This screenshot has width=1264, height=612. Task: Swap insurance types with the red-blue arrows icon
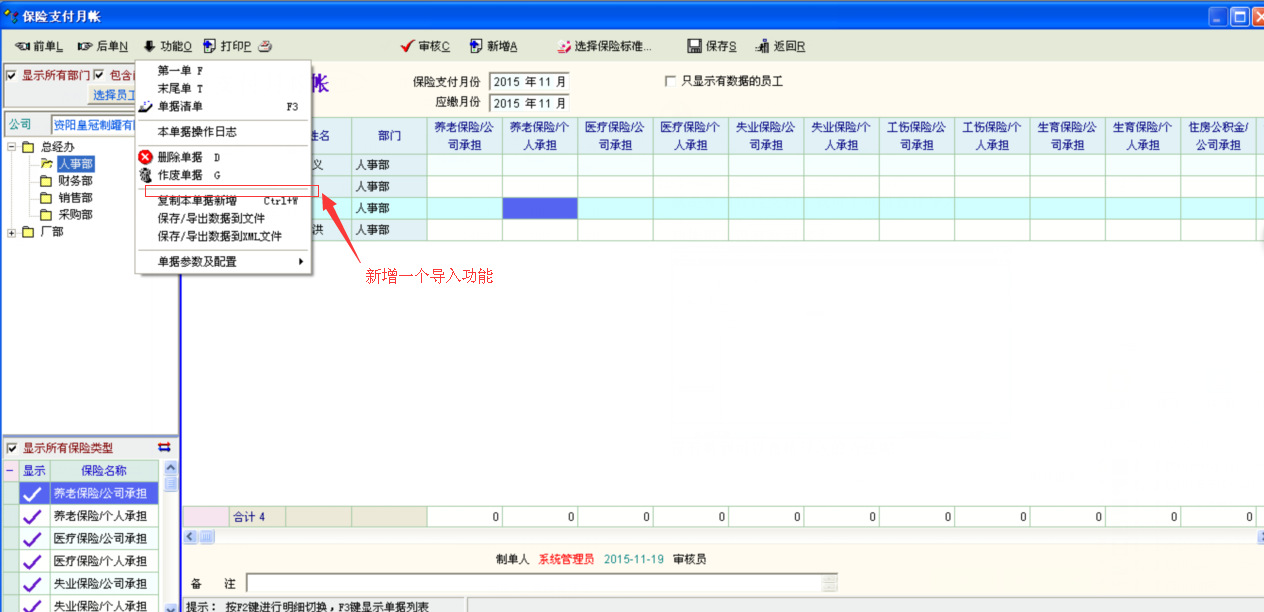click(x=165, y=448)
